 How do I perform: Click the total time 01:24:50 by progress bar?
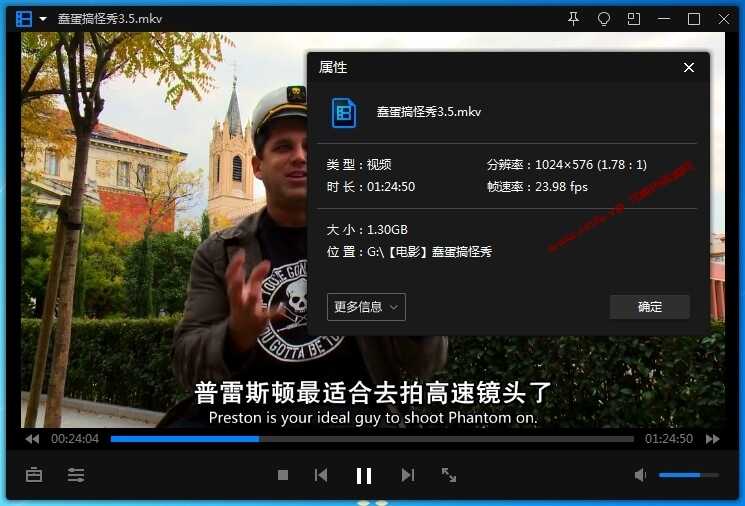[669, 439]
